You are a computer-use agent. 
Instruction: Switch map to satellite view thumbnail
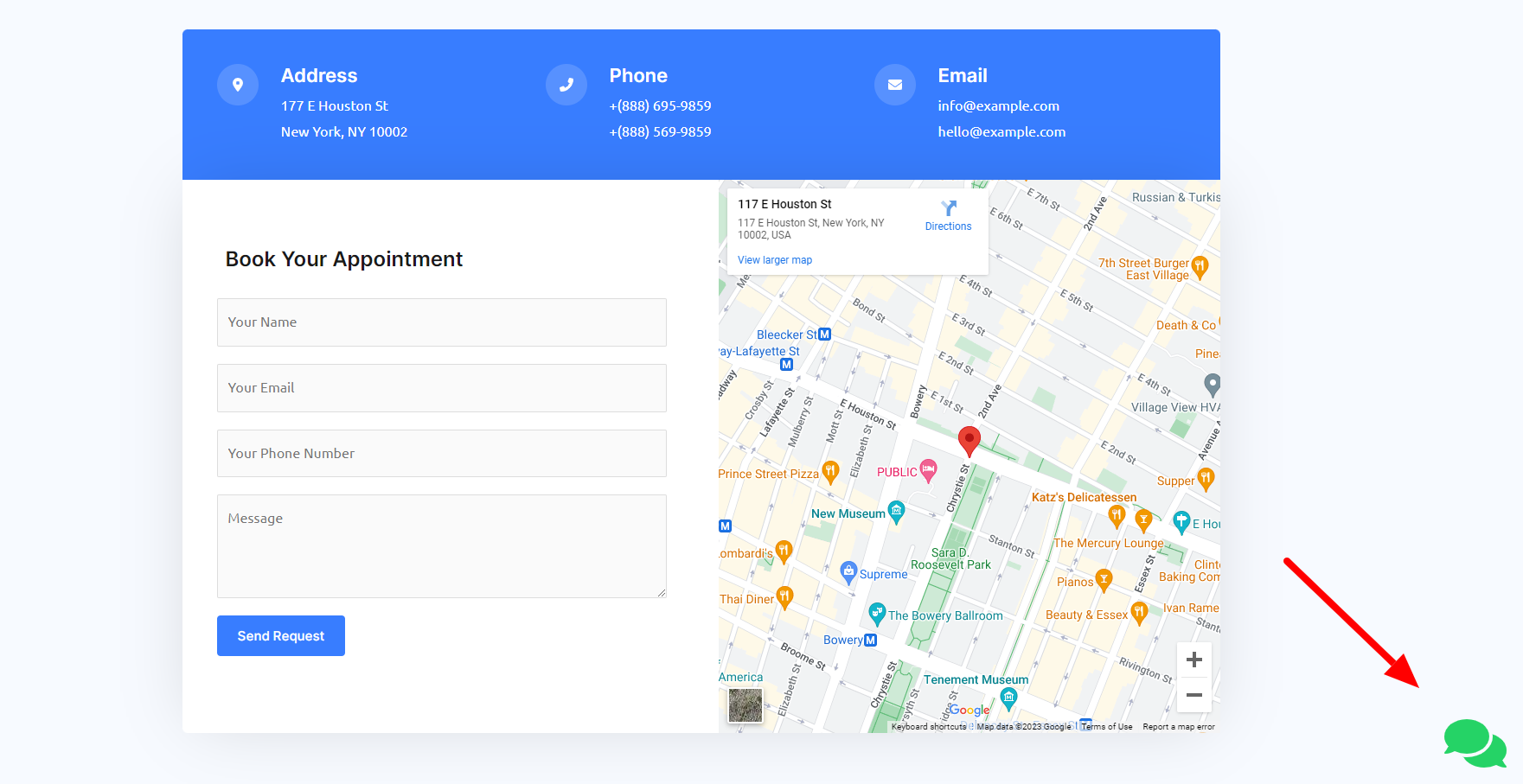point(746,705)
